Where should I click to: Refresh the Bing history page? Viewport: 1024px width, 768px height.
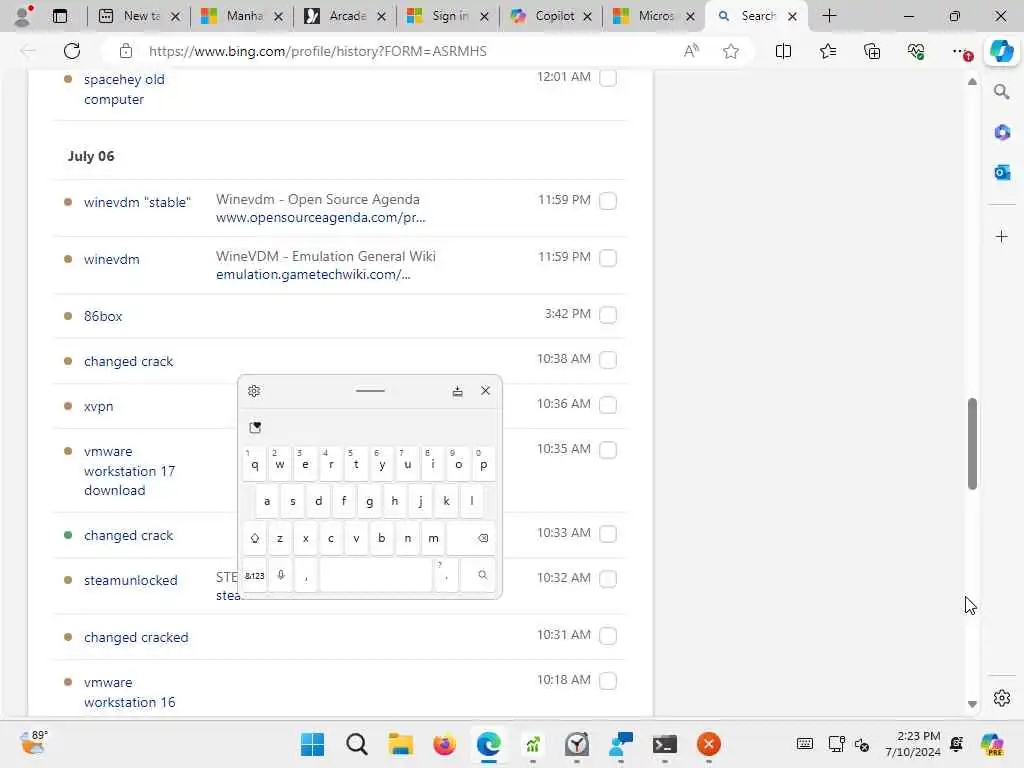[x=72, y=51]
